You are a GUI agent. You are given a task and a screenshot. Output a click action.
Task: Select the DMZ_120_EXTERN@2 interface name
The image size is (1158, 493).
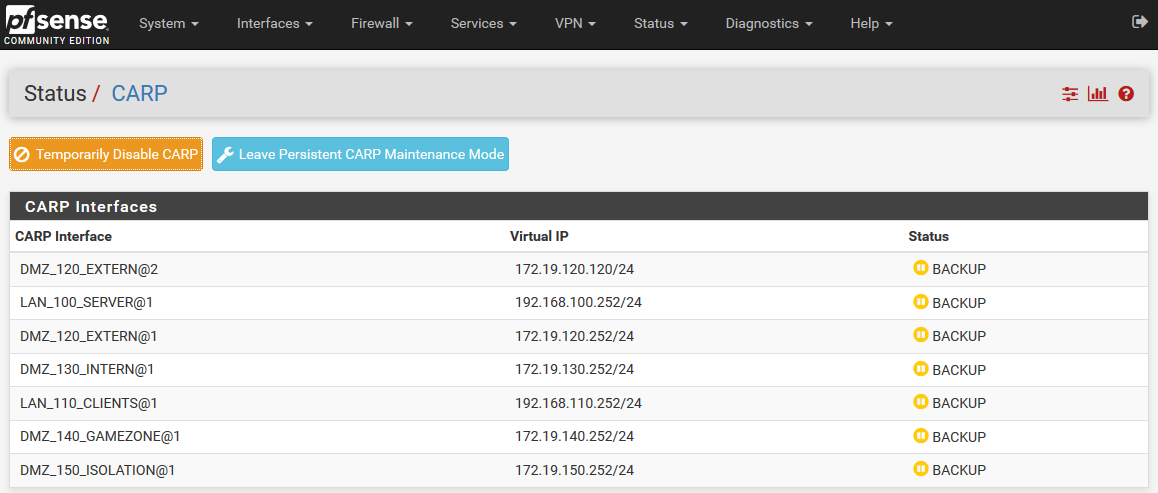click(89, 269)
